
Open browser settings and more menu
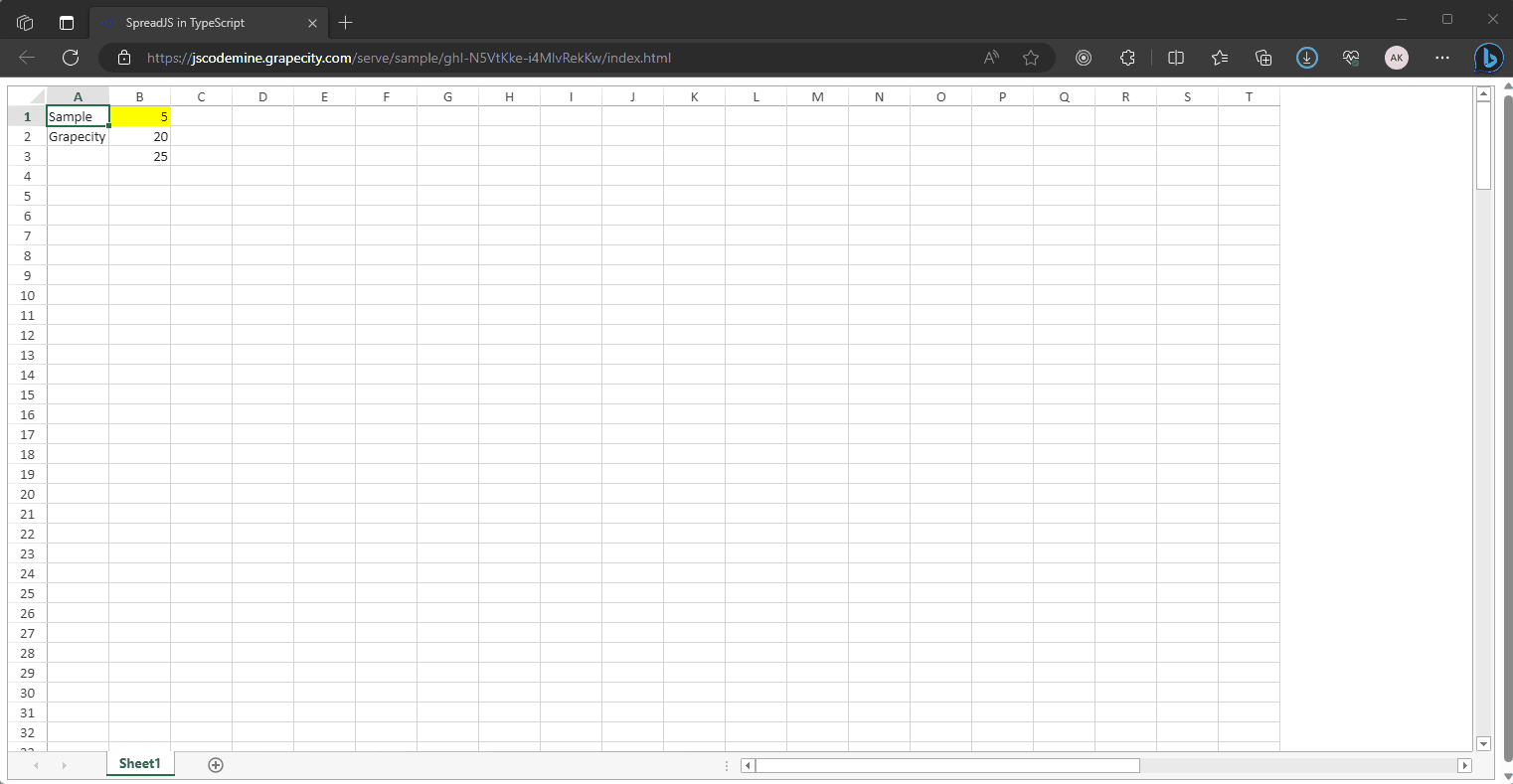pyautogui.click(x=1442, y=58)
